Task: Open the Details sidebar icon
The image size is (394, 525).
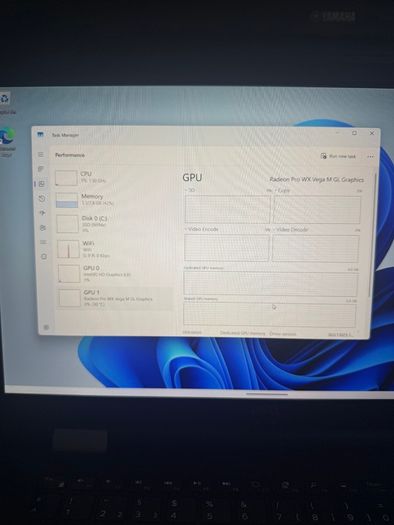Action: point(43,242)
